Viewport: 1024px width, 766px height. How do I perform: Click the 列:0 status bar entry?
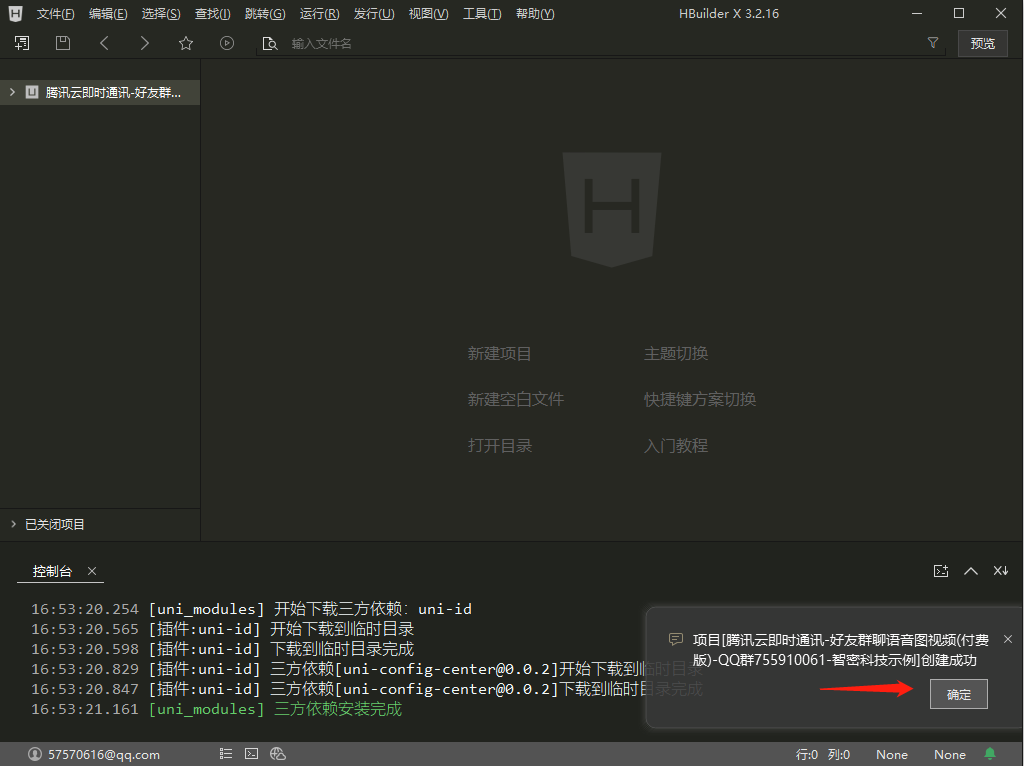click(x=839, y=754)
